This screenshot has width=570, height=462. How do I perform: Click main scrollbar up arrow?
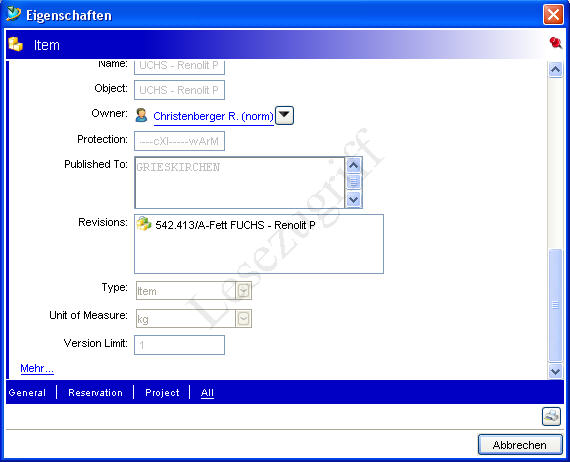pyautogui.click(x=555, y=69)
